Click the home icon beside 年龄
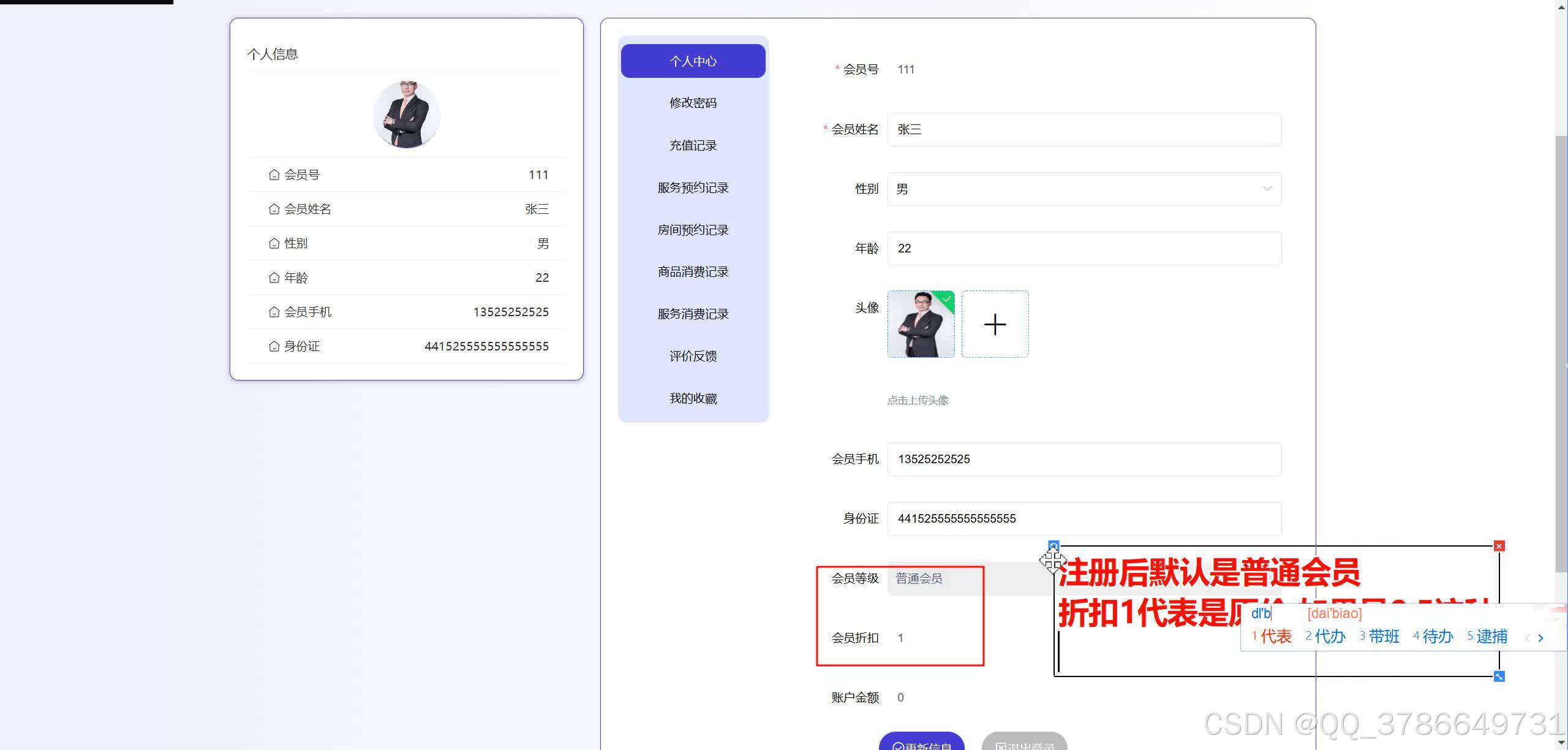This screenshot has width=1568, height=750. [274, 277]
